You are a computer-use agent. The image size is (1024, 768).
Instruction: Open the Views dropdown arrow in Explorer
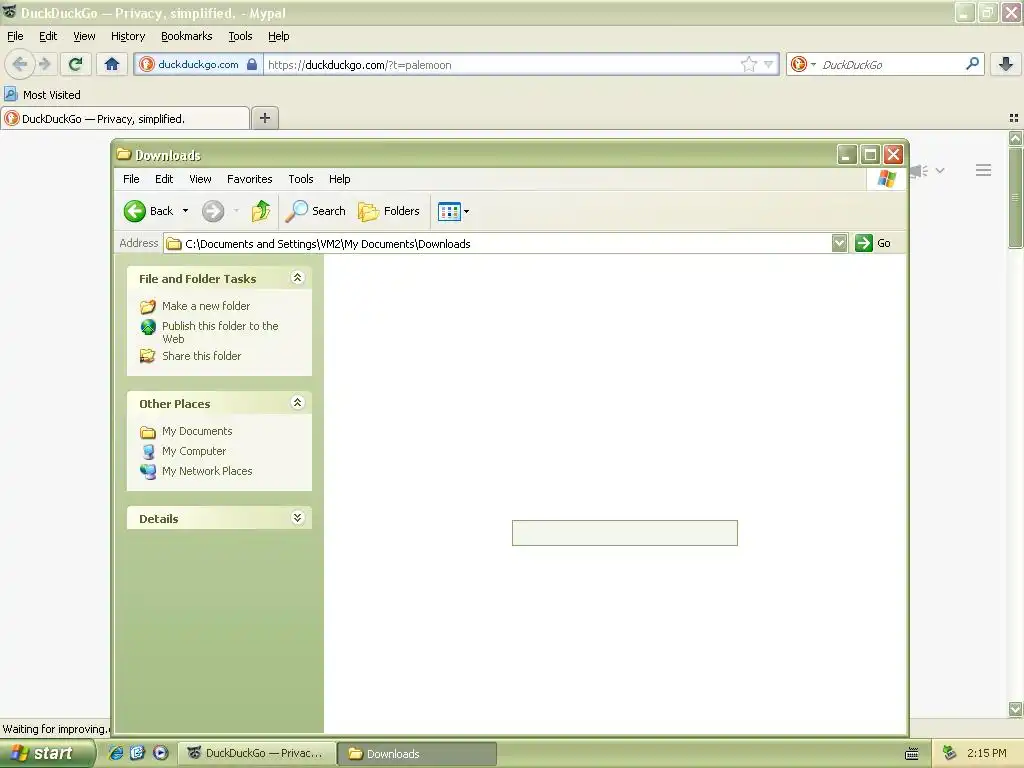click(466, 212)
